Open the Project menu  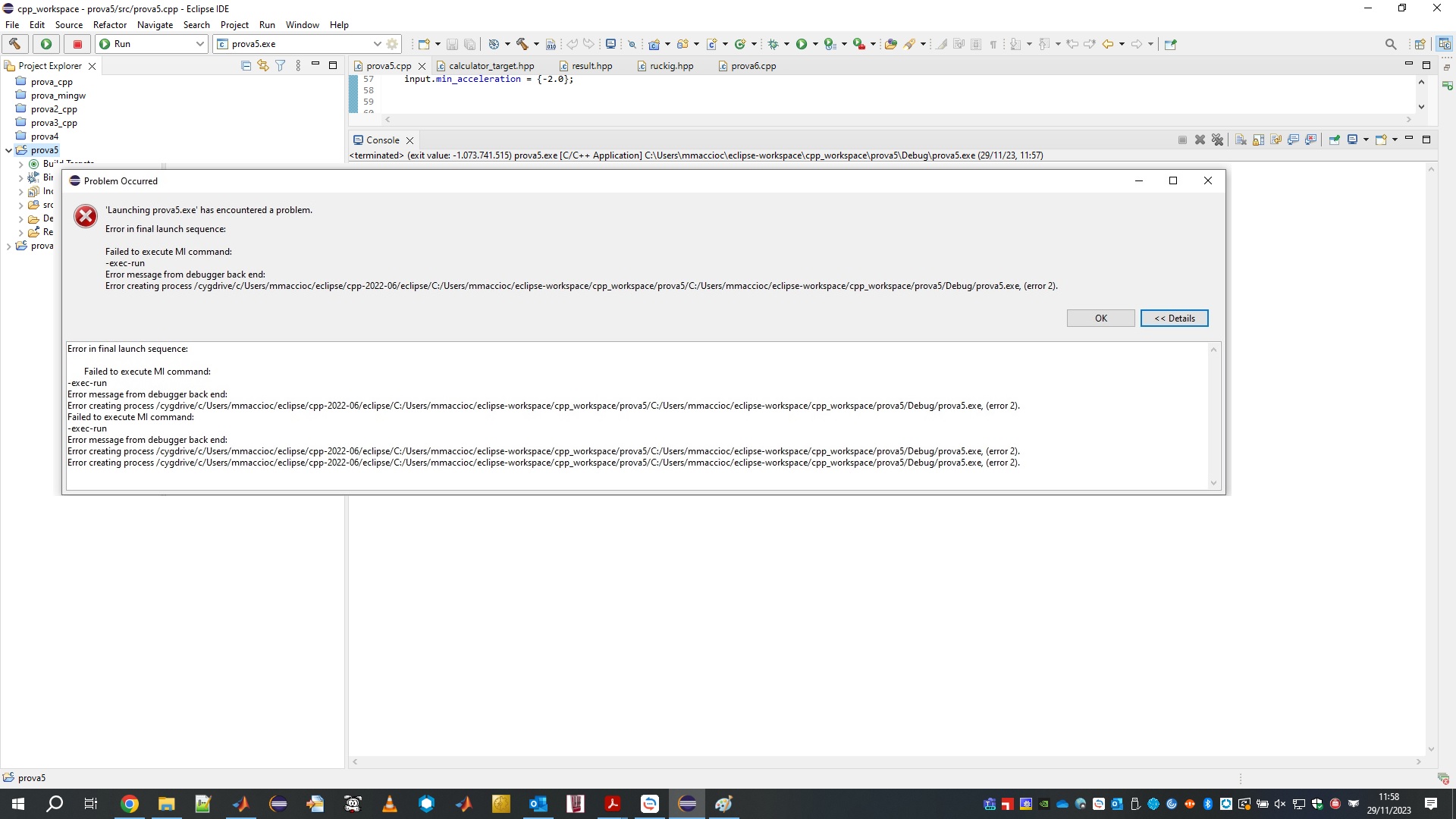click(x=234, y=25)
